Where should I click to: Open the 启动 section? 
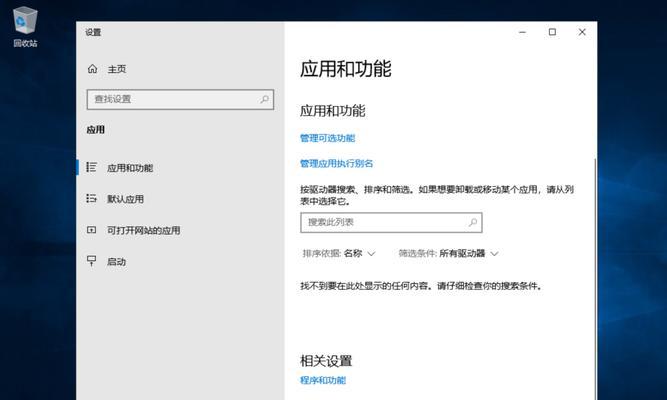click(117, 262)
